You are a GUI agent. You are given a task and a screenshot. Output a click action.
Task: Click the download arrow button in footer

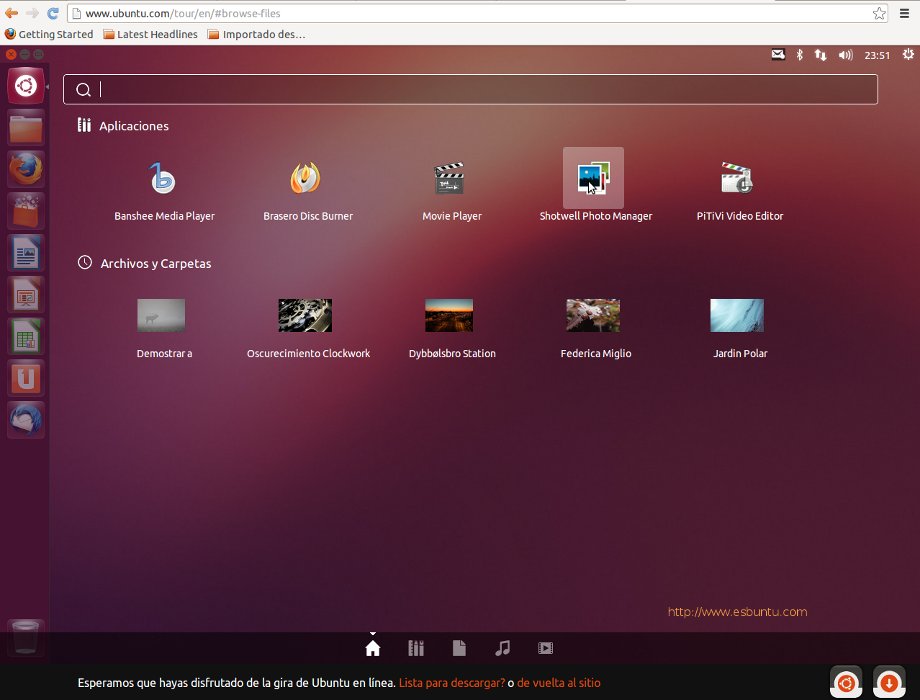(x=889, y=682)
